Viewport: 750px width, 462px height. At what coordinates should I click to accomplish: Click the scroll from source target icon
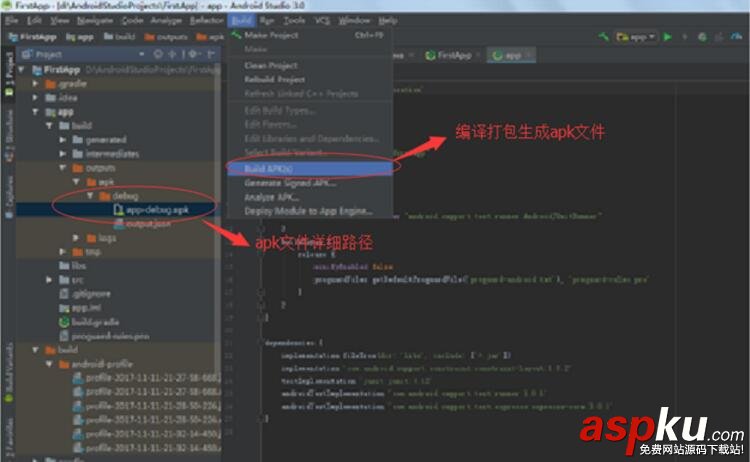158,55
